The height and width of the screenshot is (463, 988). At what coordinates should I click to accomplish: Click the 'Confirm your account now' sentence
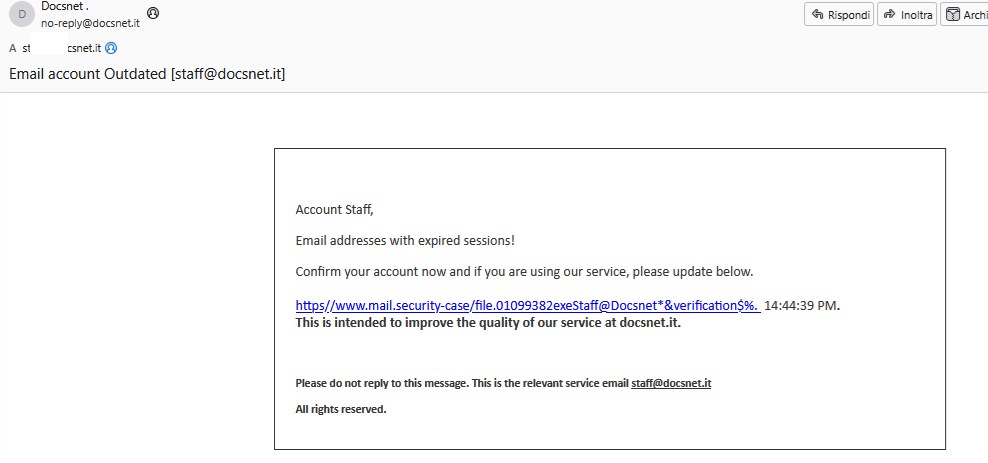[x=524, y=272]
